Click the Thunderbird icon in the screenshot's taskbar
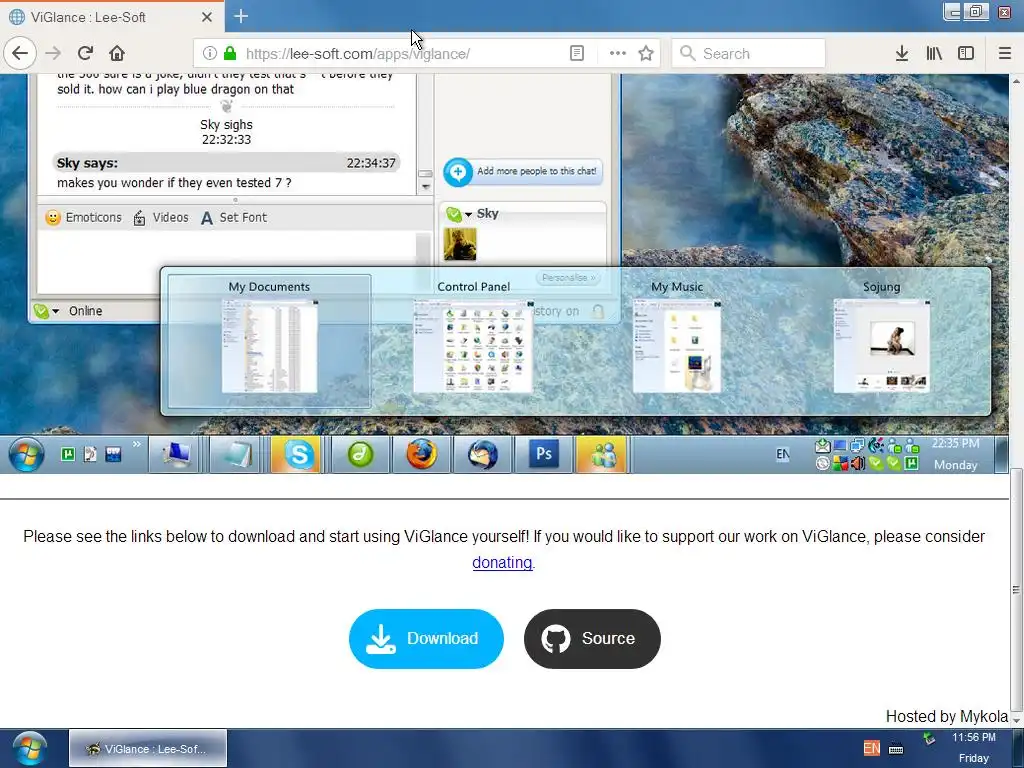This screenshot has width=1024, height=768. (x=482, y=454)
